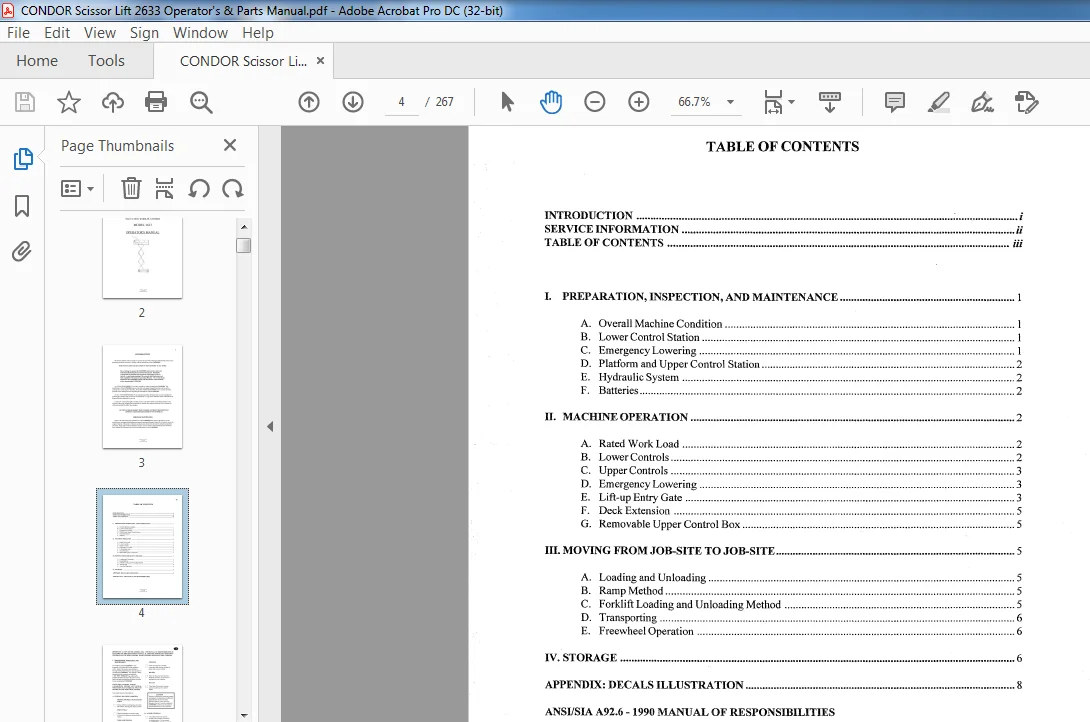Add a comment with the sticky note tool
1090x722 pixels.
click(895, 102)
